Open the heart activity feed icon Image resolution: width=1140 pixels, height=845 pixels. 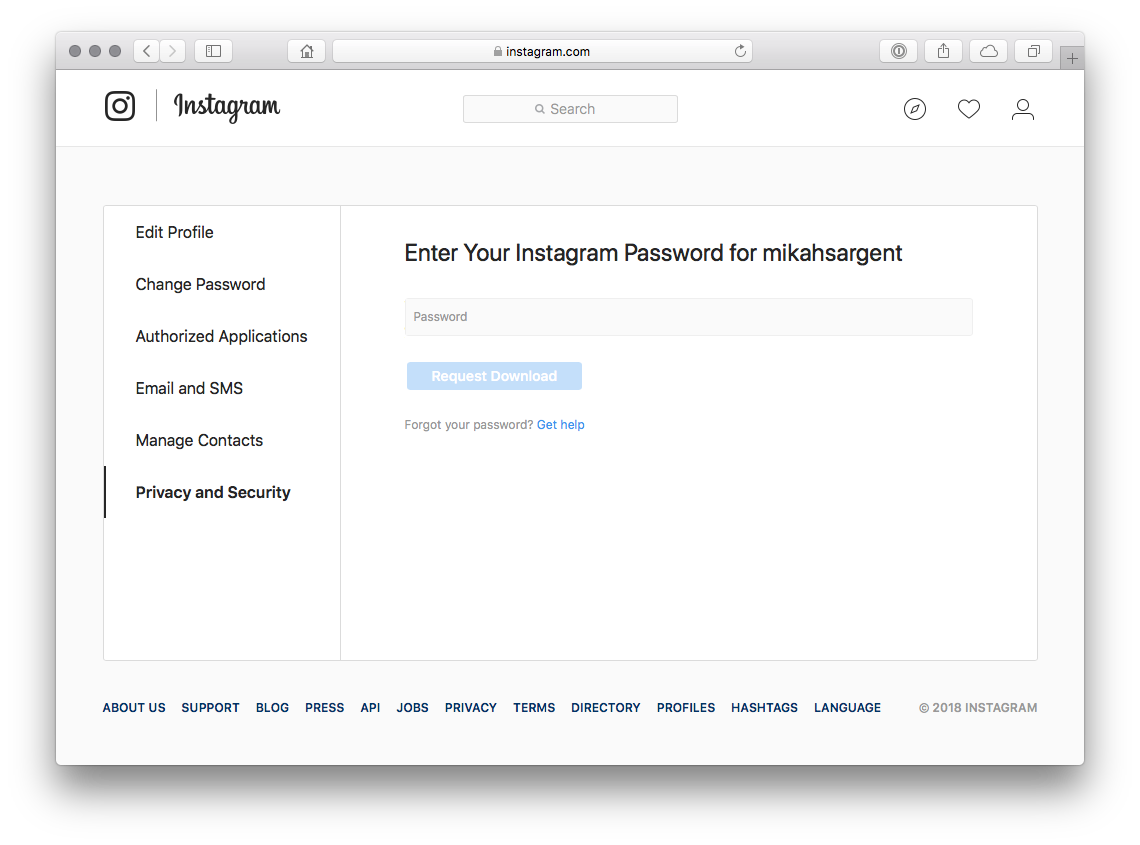click(x=969, y=109)
